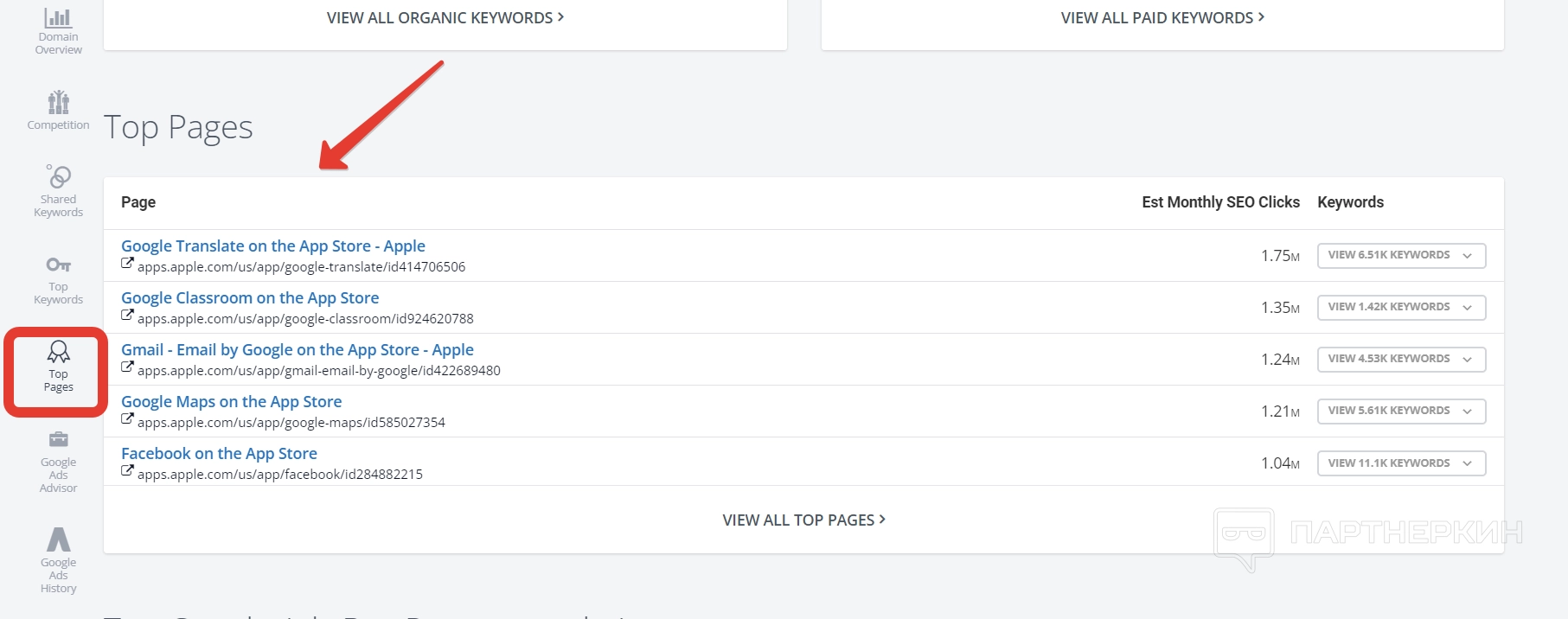Click external link icon beside google-translate URL
The width and height of the screenshot is (1568, 619).
(x=127, y=265)
